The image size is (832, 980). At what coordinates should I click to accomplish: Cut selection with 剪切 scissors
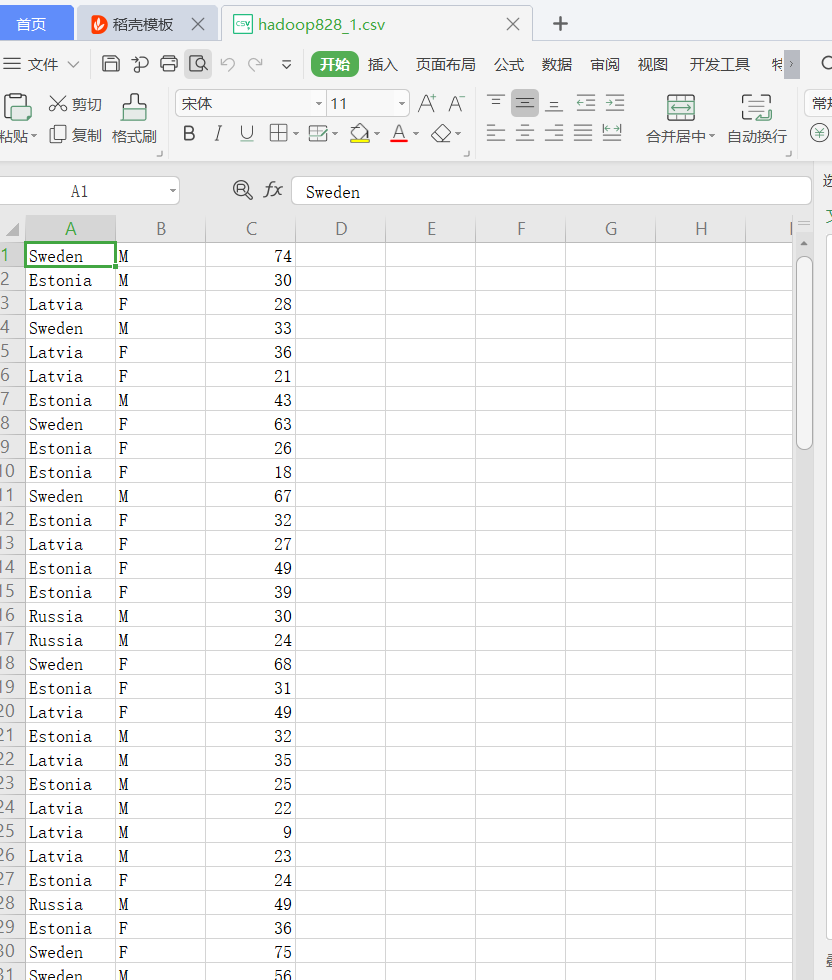pyautogui.click(x=75, y=104)
